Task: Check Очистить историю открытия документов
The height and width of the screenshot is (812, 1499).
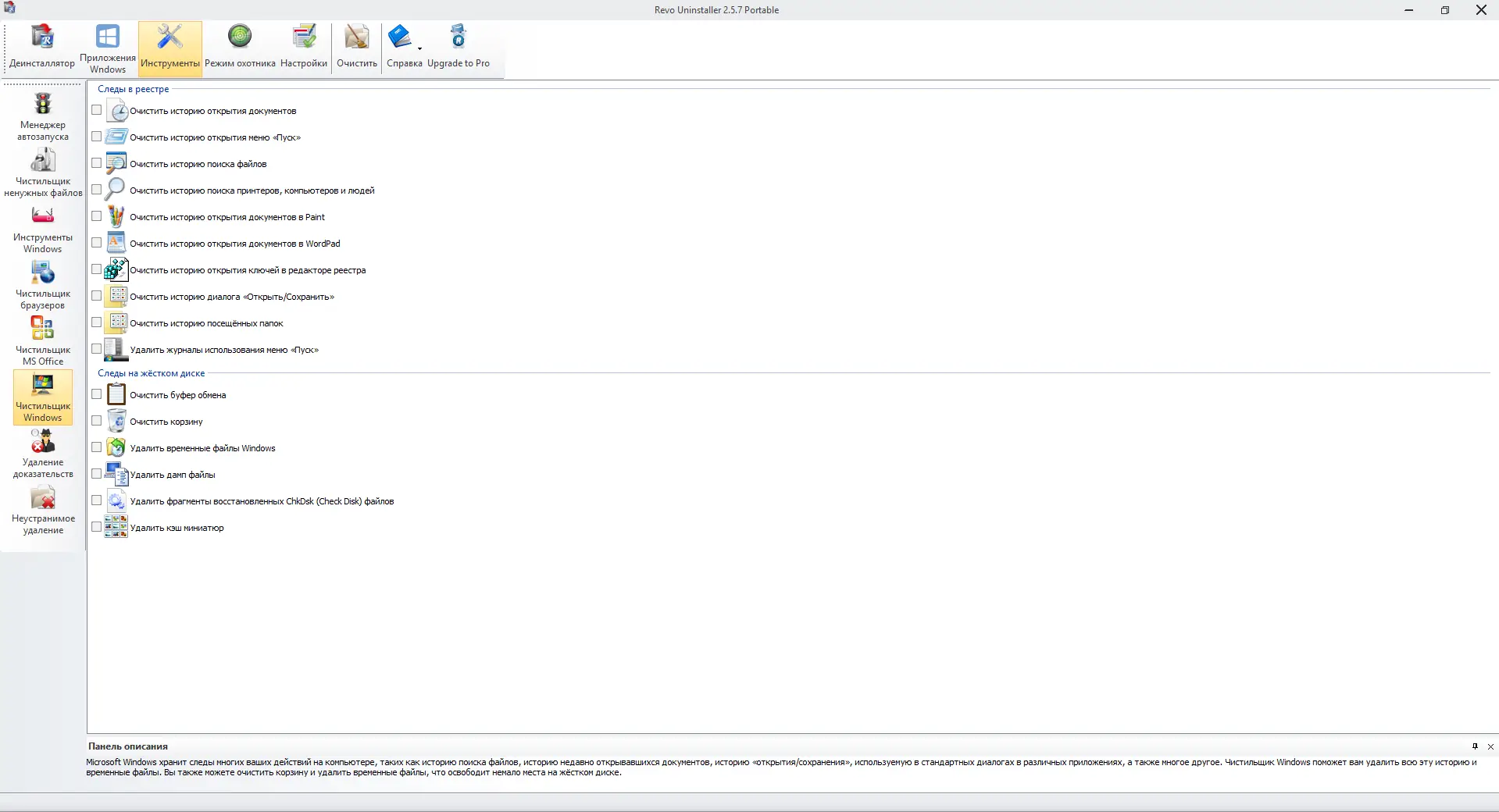Action: click(x=97, y=110)
